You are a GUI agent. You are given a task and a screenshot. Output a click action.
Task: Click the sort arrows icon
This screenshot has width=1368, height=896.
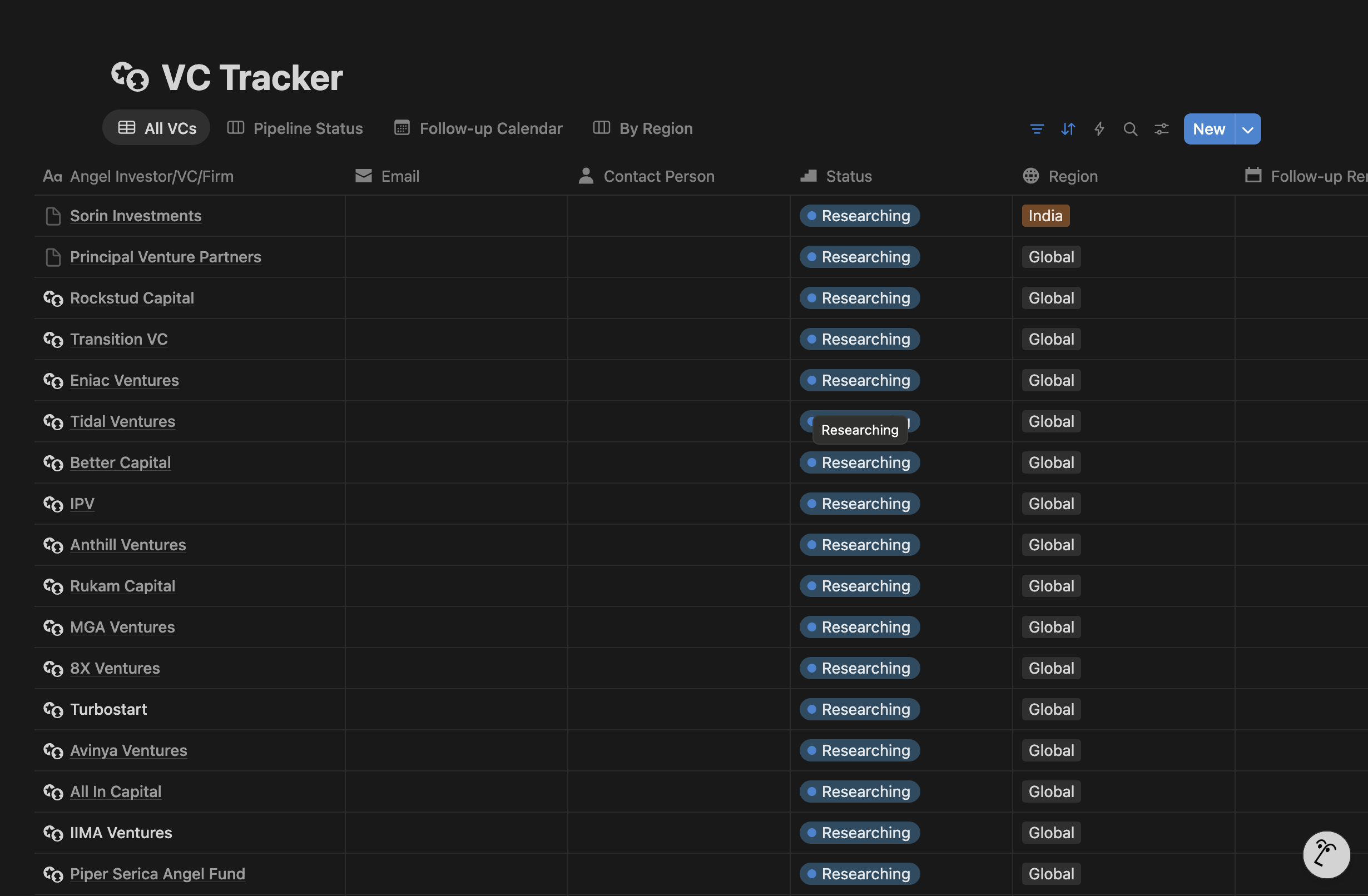pyautogui.click(x=1067, y=128)
